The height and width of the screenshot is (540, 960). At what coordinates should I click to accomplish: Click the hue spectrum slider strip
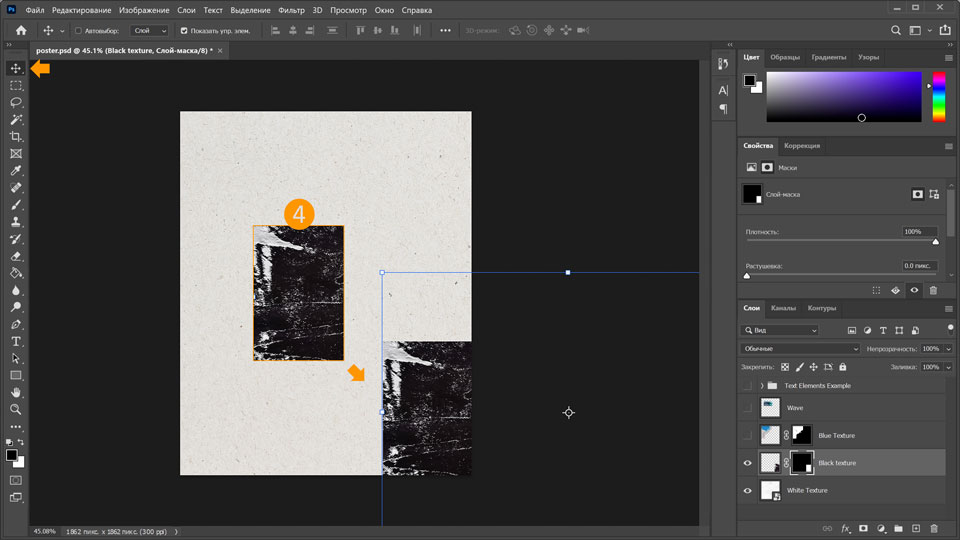(x=939, y=97)
